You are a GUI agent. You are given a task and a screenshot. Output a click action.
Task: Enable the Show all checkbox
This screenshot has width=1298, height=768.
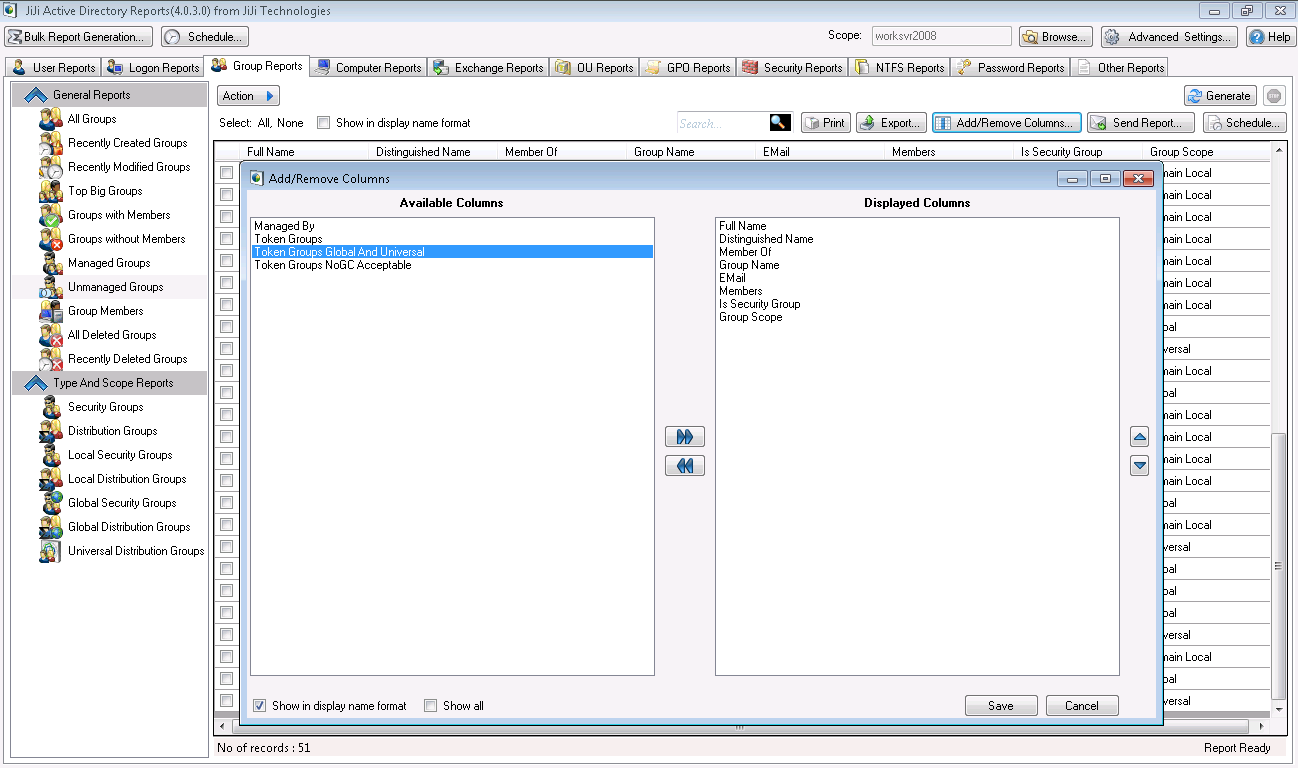click(431, 705)
